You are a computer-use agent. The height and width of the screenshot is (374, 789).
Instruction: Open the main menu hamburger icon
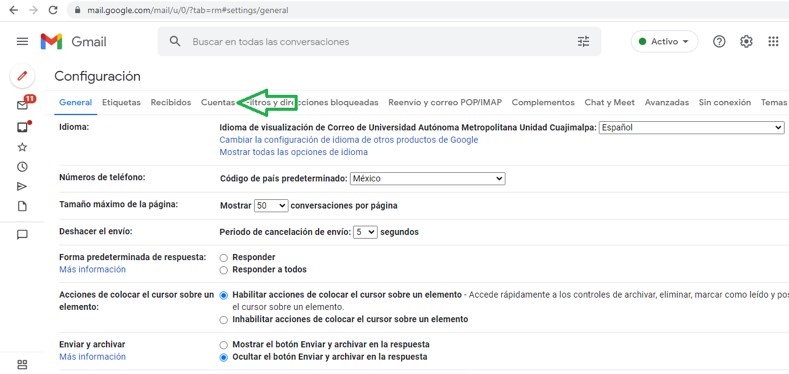click(x=22, y=41)
